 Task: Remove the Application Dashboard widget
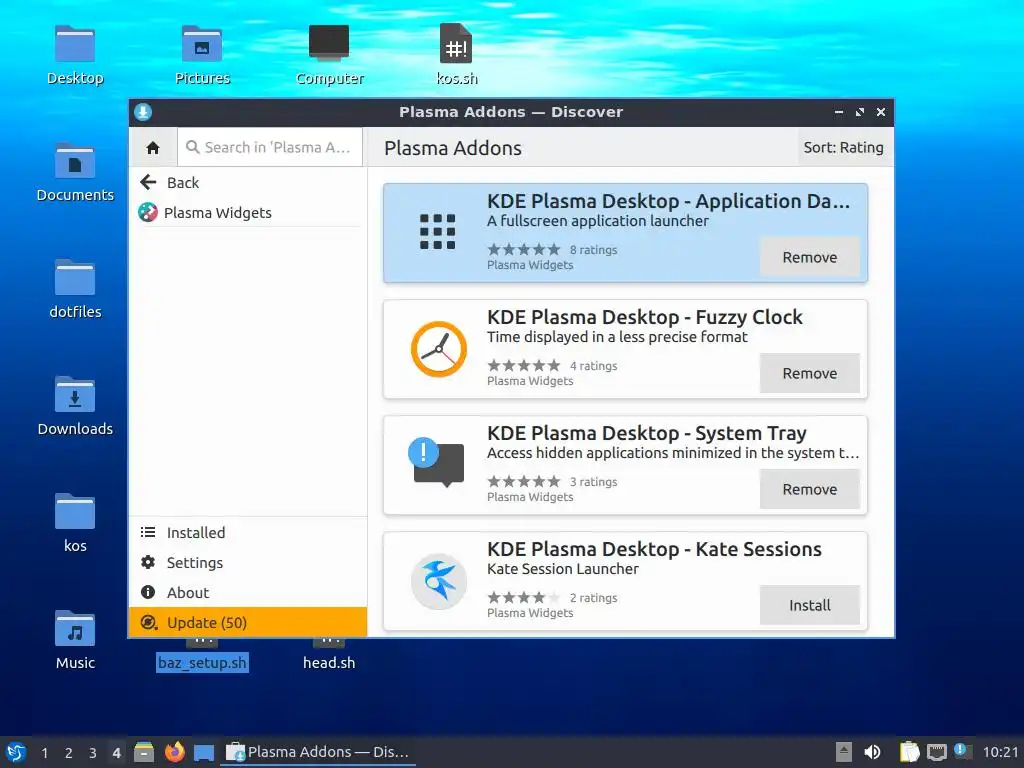click(x=810, y=257)
